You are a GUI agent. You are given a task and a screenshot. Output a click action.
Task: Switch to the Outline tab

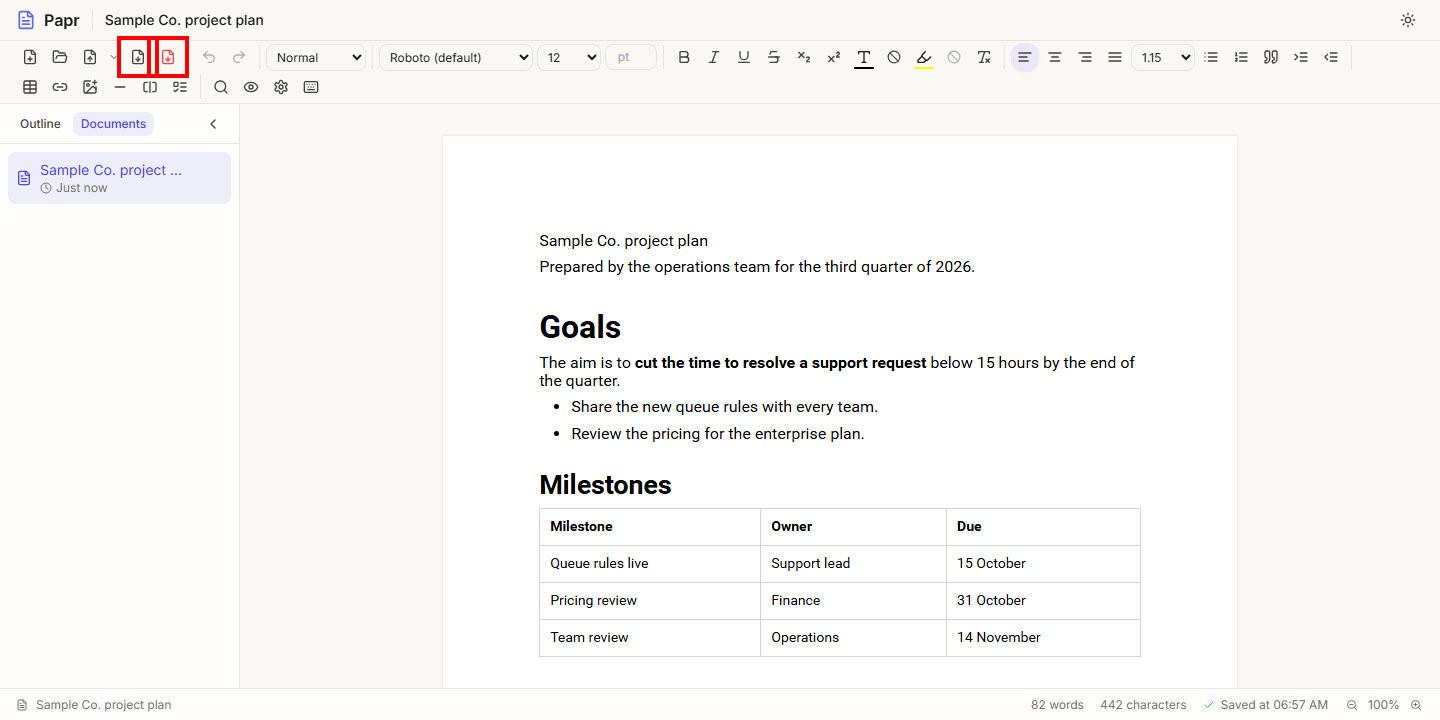pyautogui.click(x=40, y=124)
